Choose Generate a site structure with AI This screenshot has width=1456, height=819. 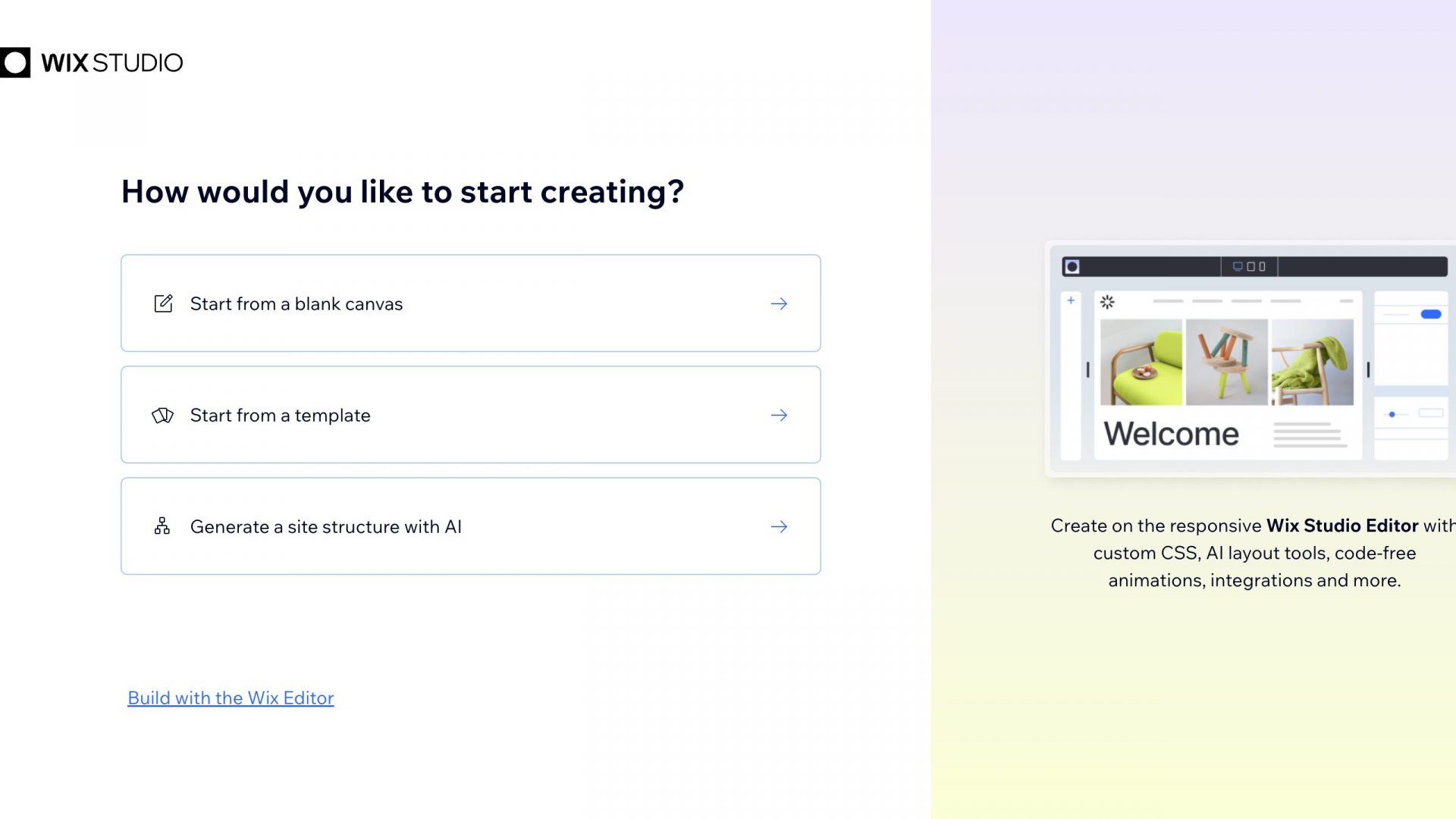coord(470,526)
